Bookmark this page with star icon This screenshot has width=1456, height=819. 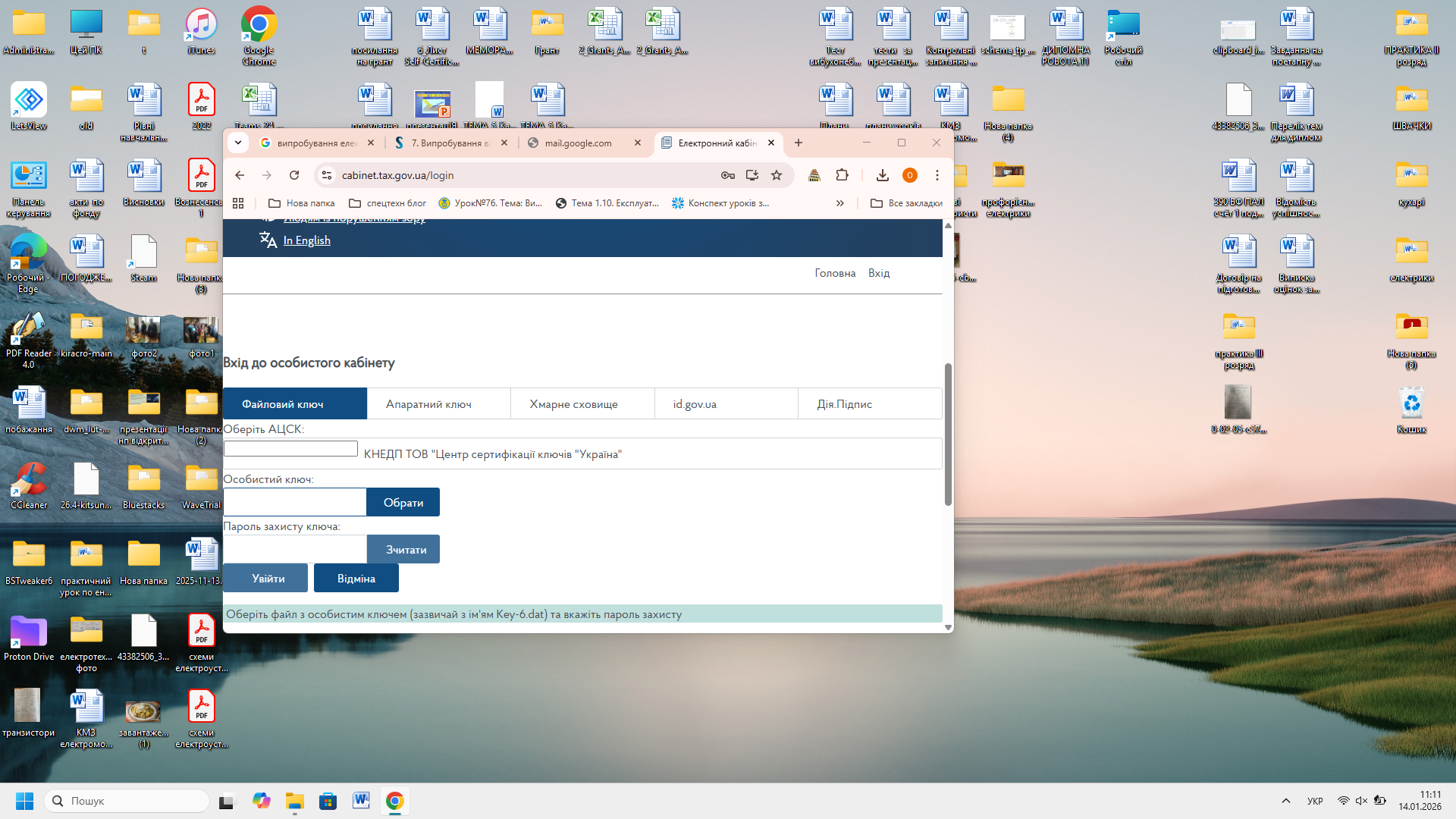777,175
